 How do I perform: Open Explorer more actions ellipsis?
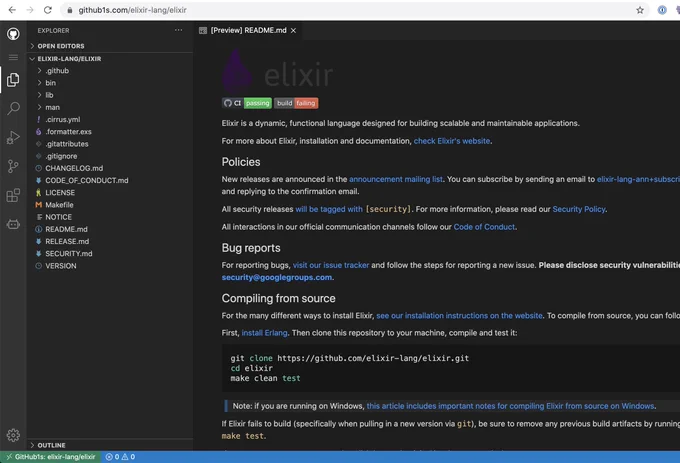178,30
